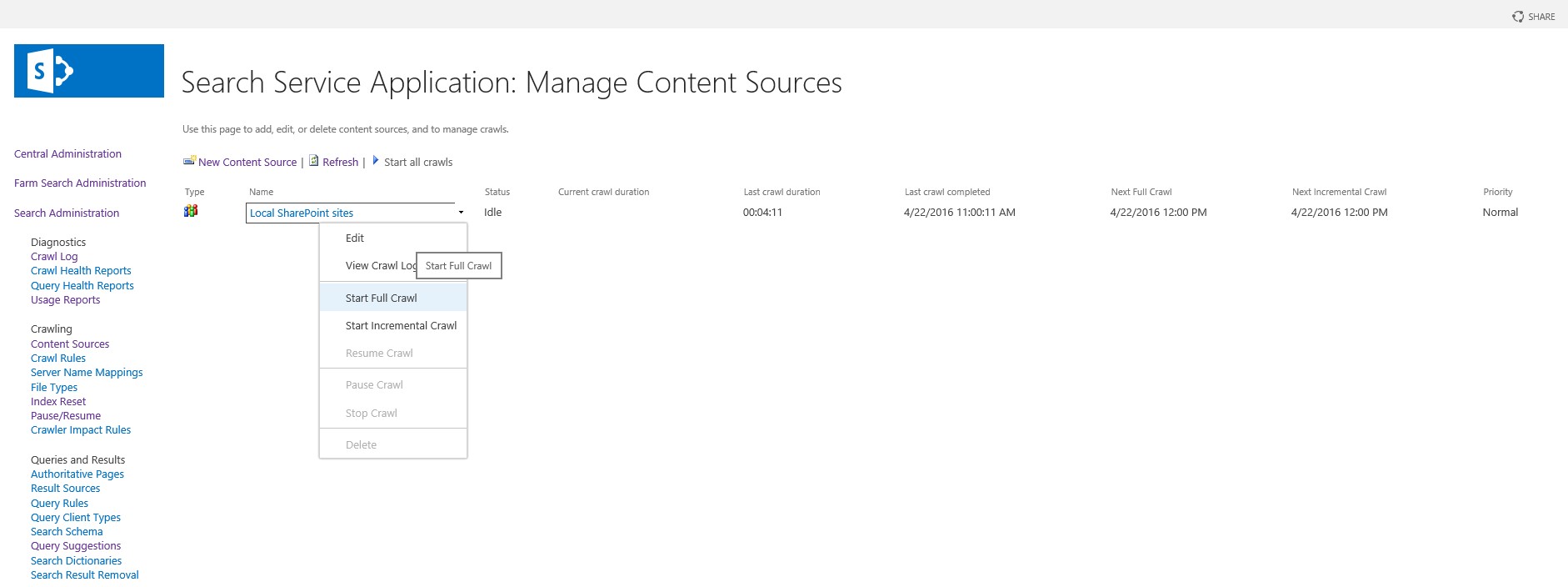Click the SharePoint logo

89,71
